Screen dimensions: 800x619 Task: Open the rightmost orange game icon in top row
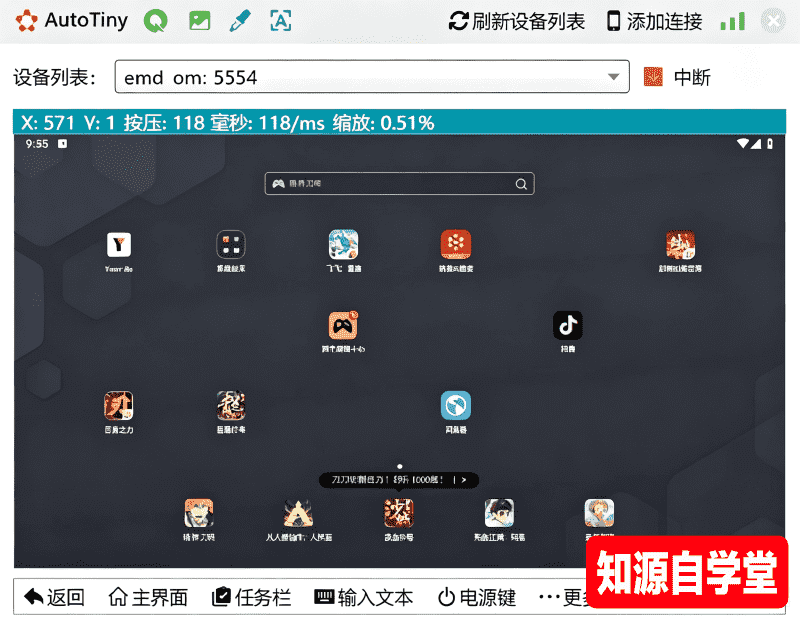pos(680,244)
